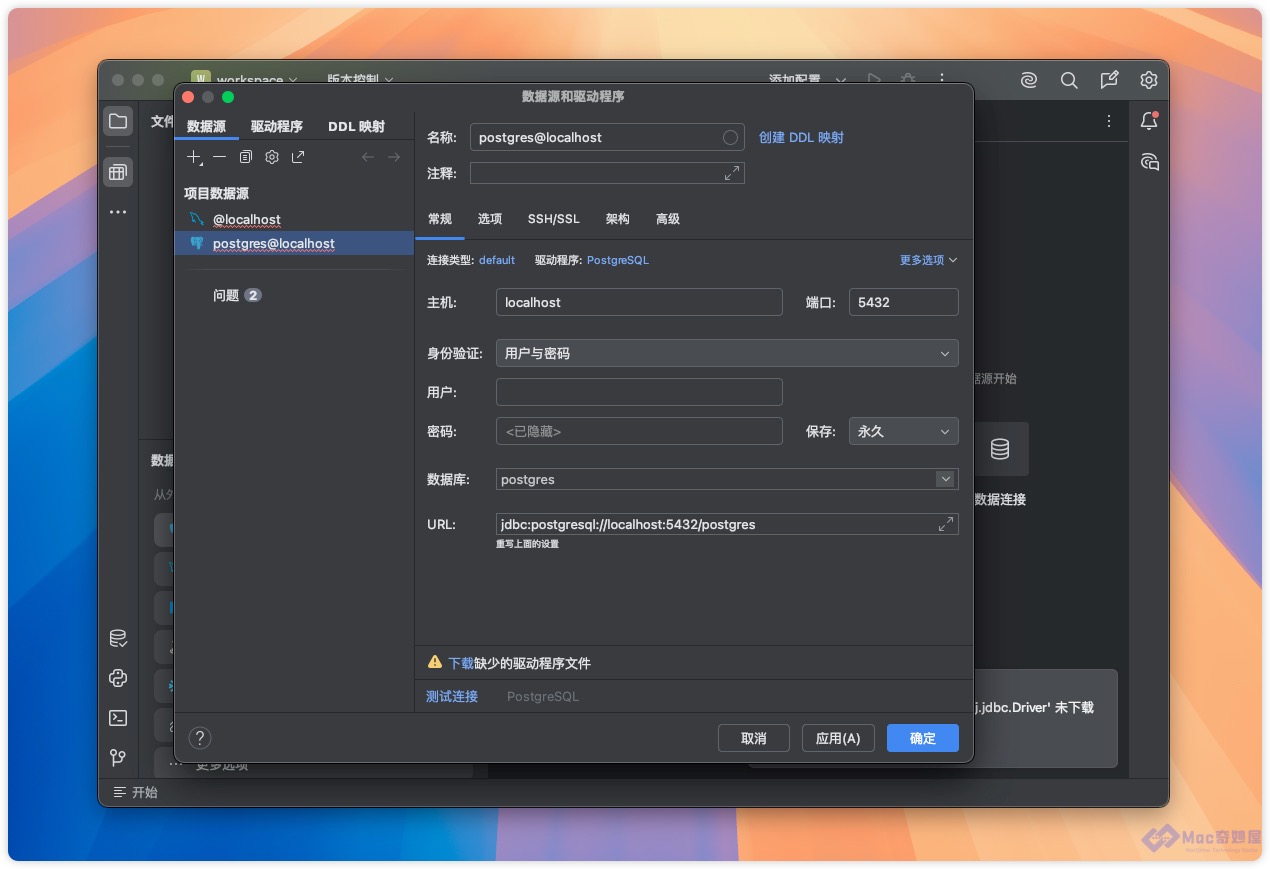
Task: Open the 版本控制 dropdown in title bar
Action: coord(360,79)
